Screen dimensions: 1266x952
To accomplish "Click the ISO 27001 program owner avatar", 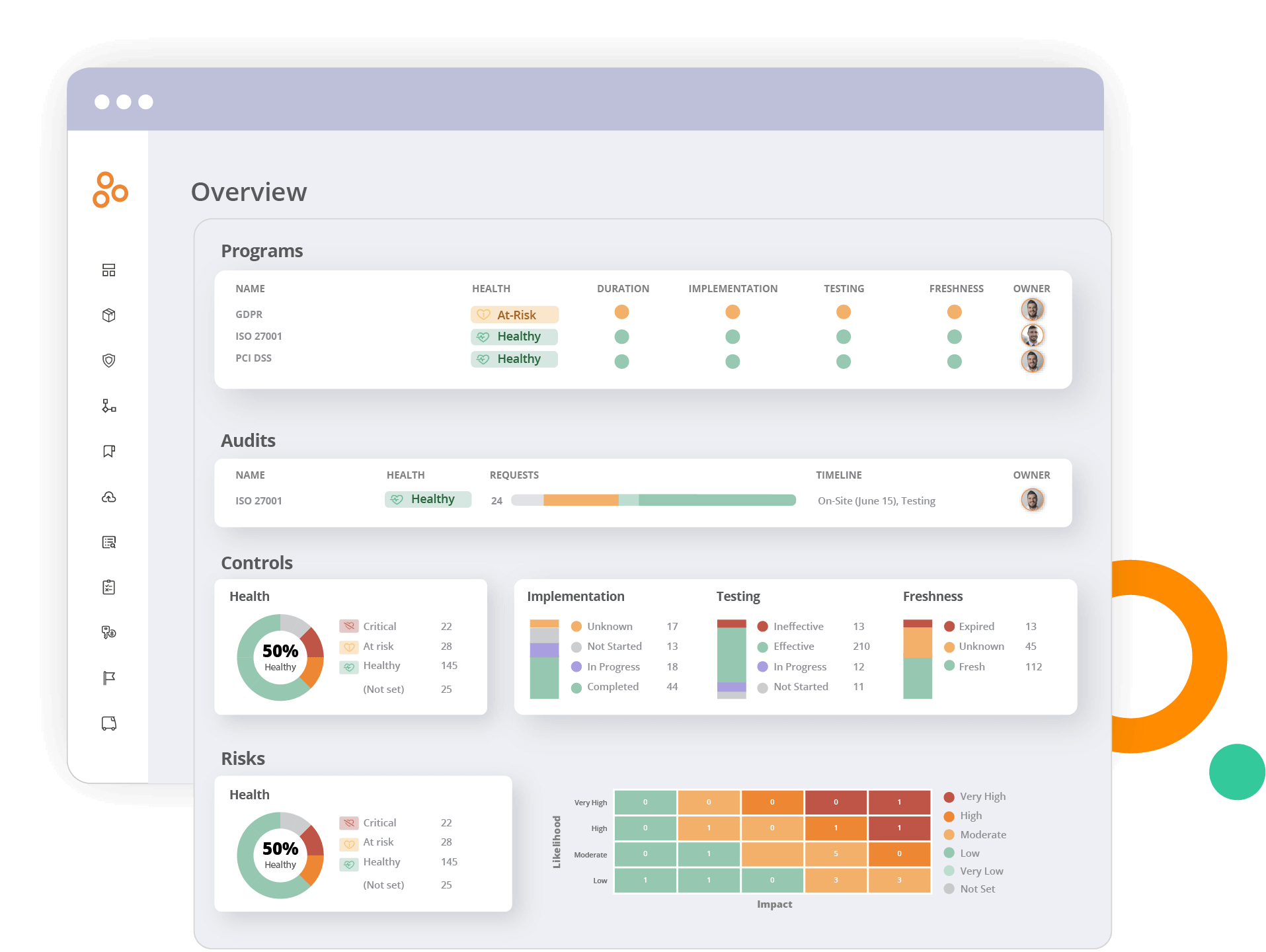I will click(1032, 335).
